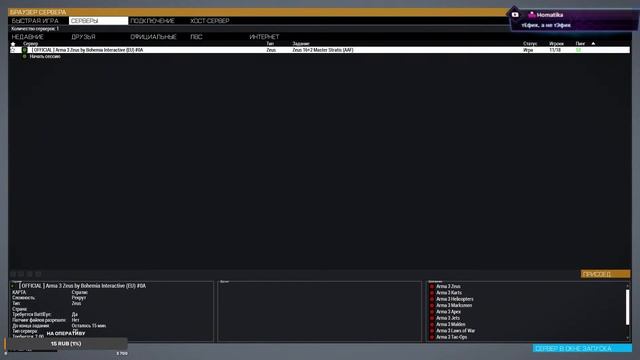Click the red icon beside Arma 3 Laws of War
Image resolution: width=640 pixels, height=360 pixels.
[x=432, y=331]
